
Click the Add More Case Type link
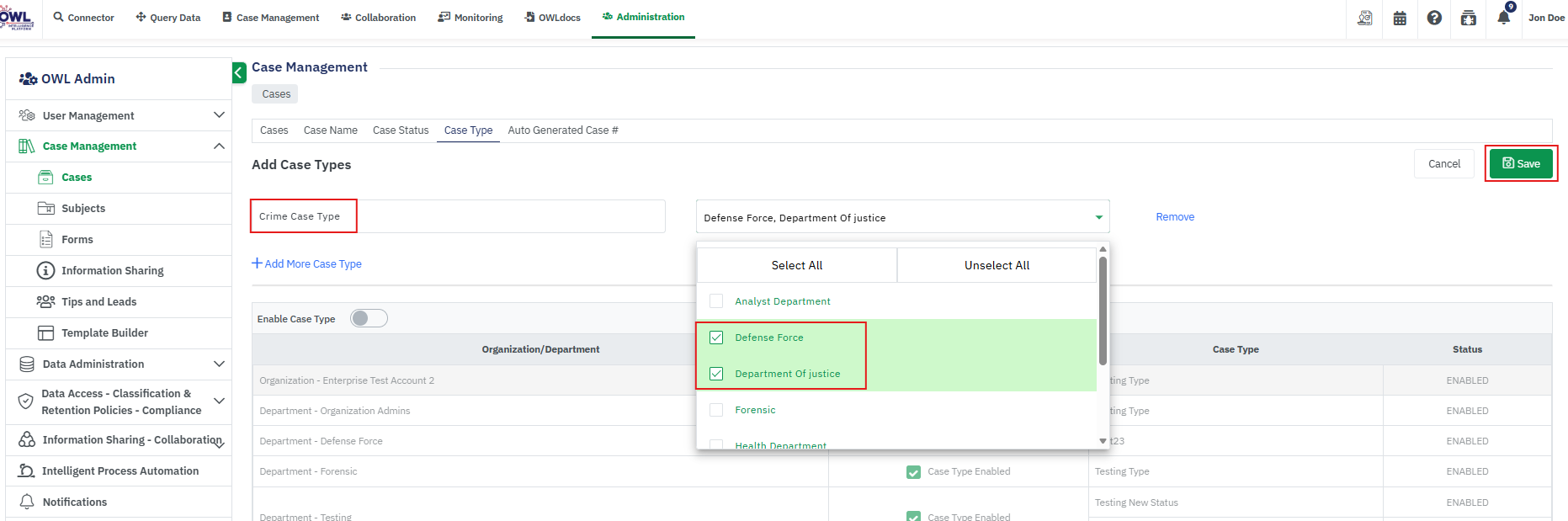tap(306, 263)
